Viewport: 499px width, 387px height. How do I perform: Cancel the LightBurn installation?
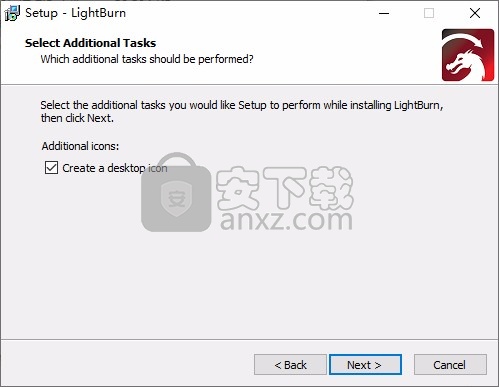[450, 365]
